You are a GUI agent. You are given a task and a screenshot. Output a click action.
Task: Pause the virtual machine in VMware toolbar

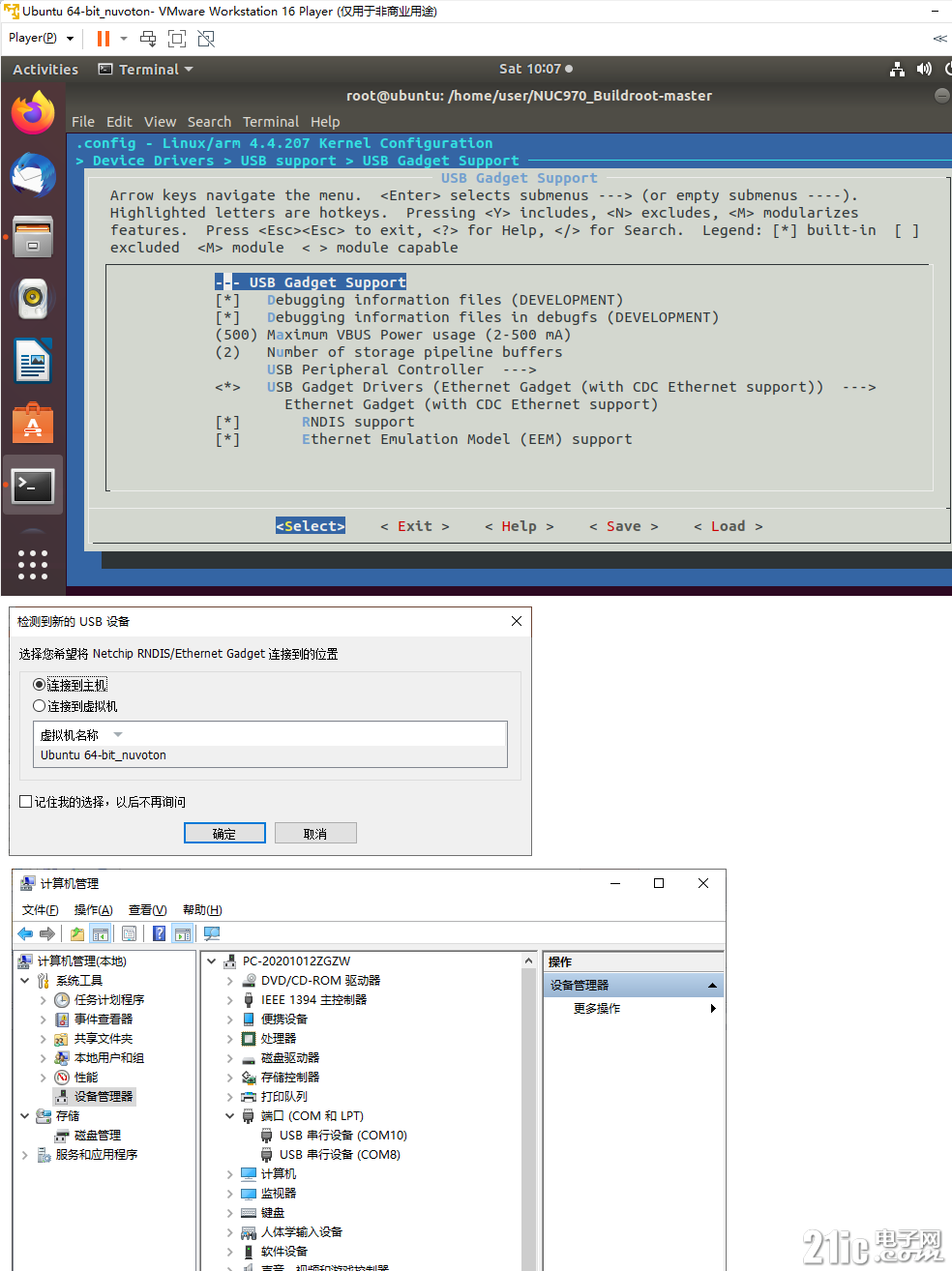104,39
